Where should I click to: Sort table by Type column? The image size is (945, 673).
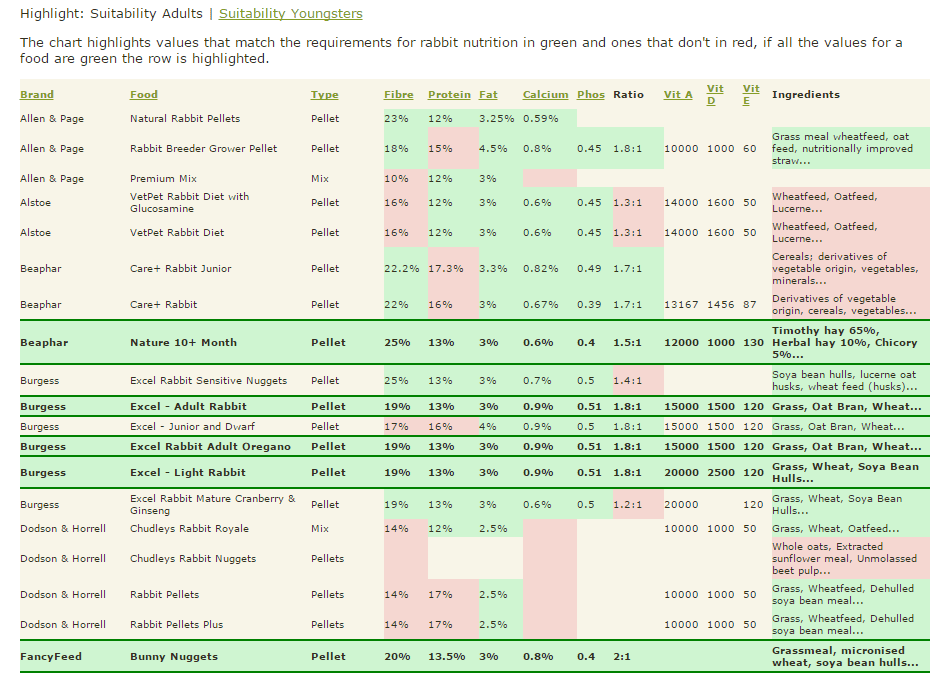(x=324, y=95)
